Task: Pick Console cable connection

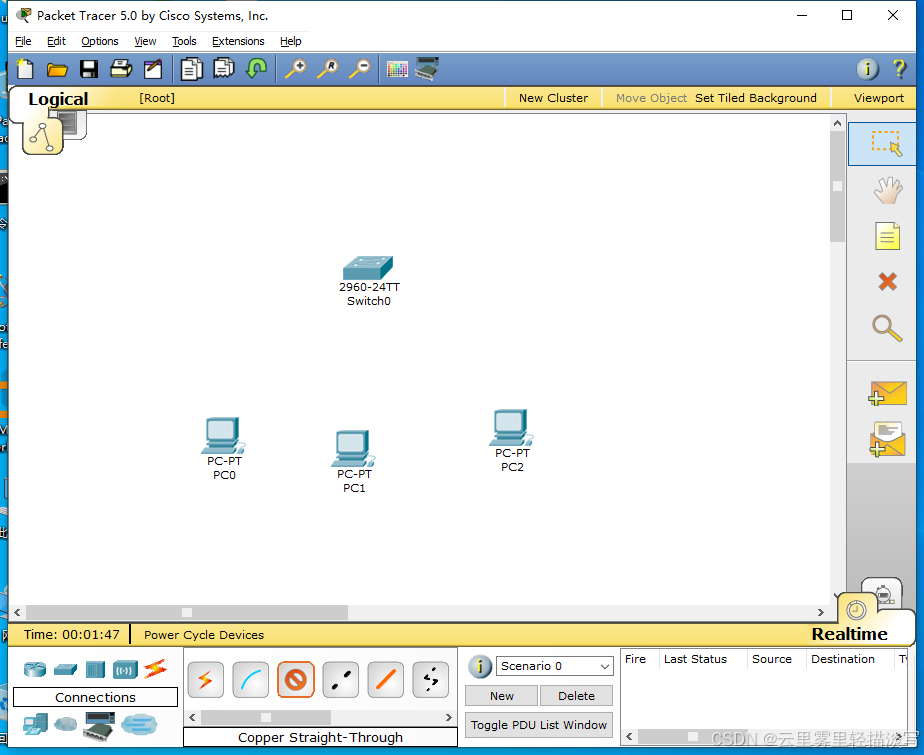Action: click(x=250, y=680)
